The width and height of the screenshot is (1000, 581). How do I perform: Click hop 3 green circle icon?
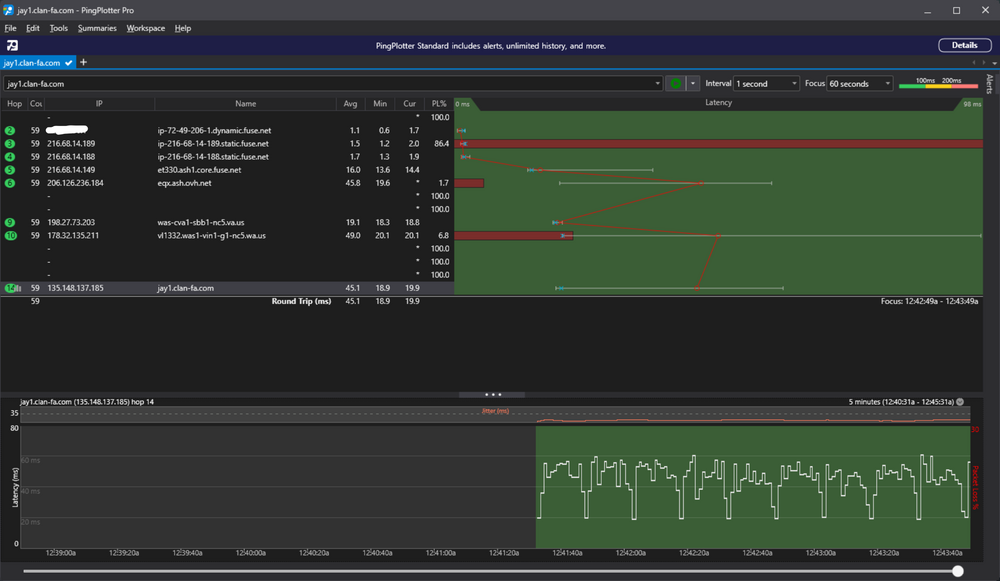pyautogui.click(x=10, y=143)
